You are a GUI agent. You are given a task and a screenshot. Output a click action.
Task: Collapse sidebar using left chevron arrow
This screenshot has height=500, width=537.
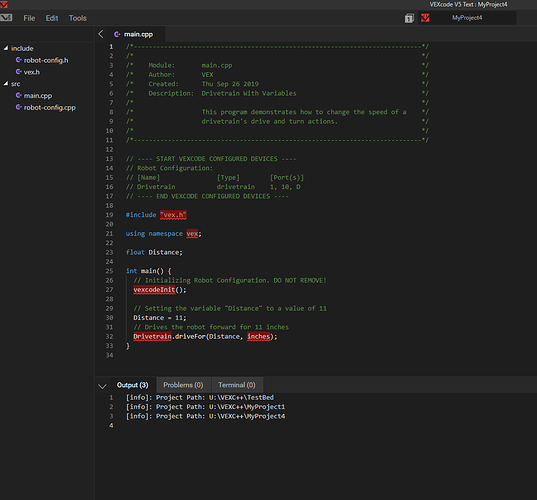pos(101,34)
